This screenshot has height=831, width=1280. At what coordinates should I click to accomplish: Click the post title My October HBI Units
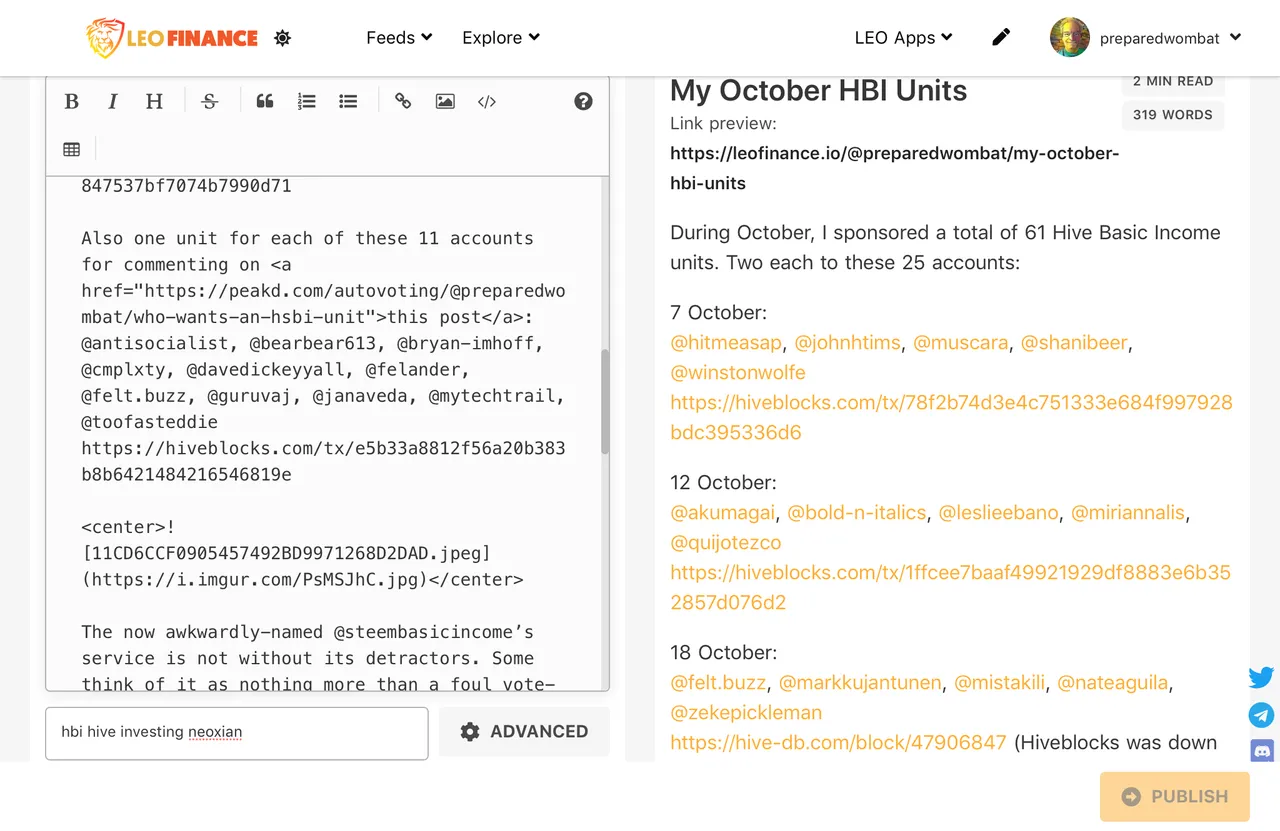[x=819, y=90]
